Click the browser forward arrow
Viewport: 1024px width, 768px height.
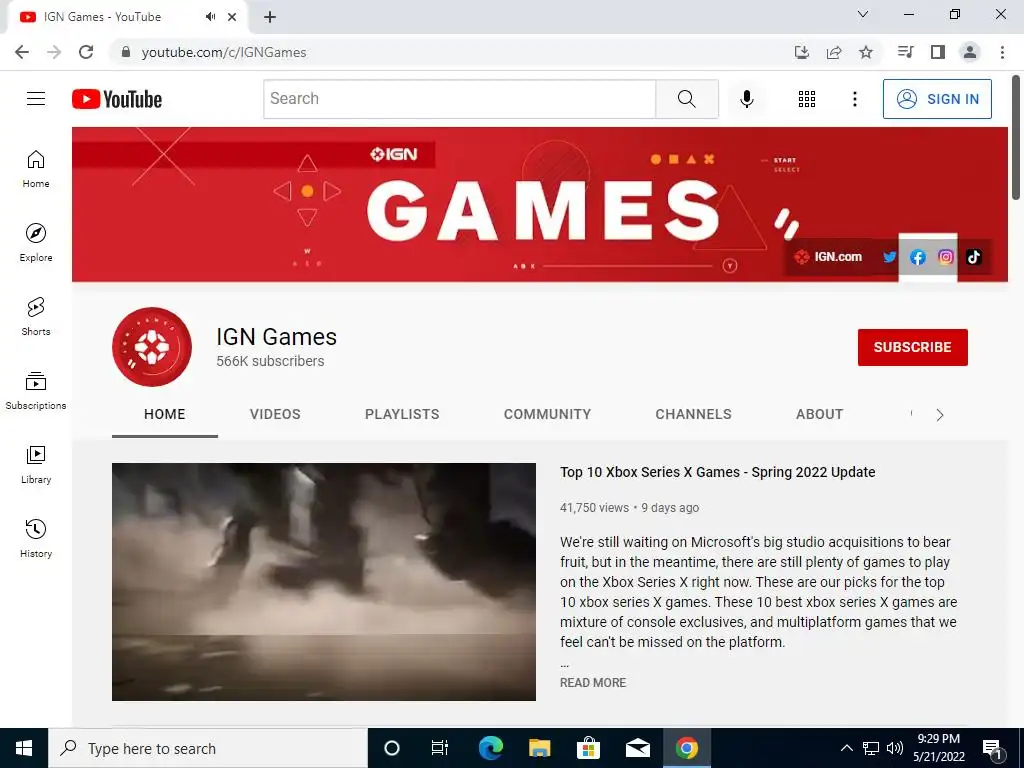(54, 52)
